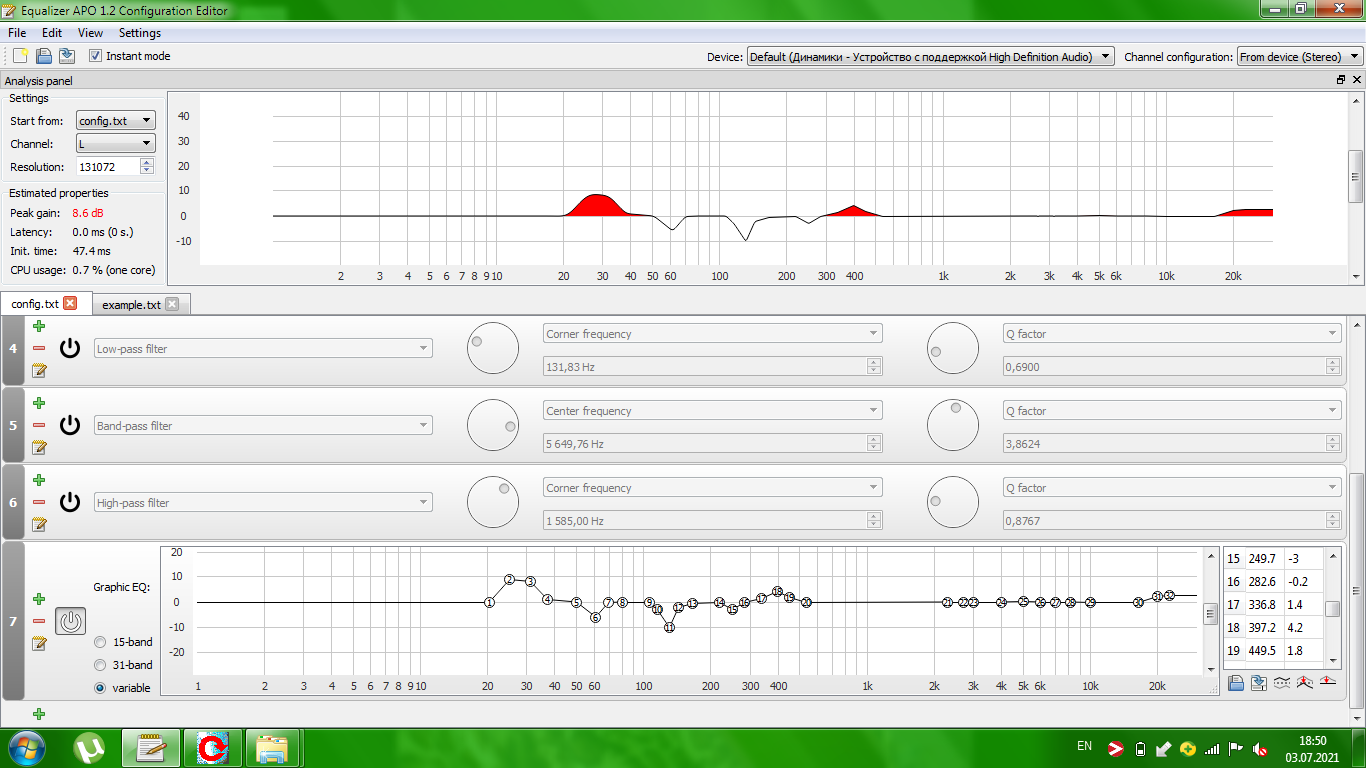Switch to the example.txt tab
The width and height of the screenshot is (1366, 768).
point(131,305)
